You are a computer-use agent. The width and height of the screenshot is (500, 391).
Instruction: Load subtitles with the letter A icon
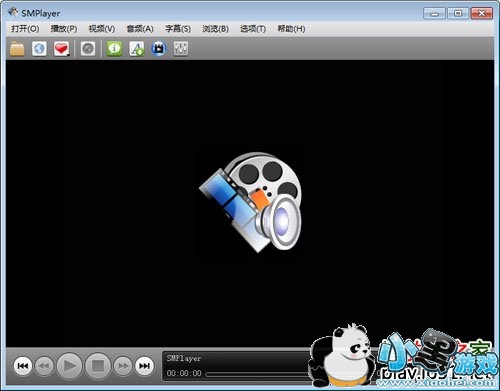pos(137,49)
